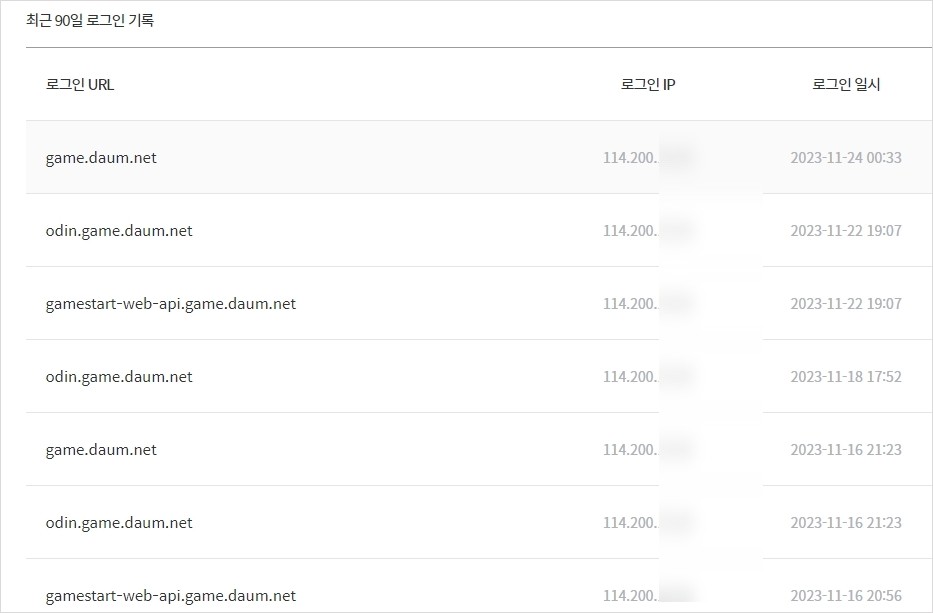
Task: Click the IP address for the 2023-11-24 login
Action: tap(648, 158)
